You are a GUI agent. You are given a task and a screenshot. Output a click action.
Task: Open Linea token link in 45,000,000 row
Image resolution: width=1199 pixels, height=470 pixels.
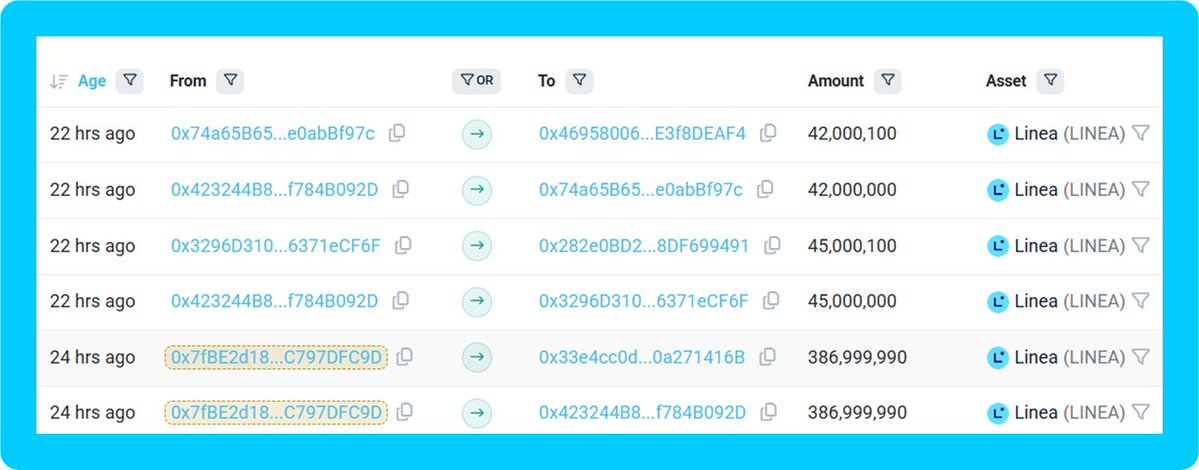coord(1057,301)
